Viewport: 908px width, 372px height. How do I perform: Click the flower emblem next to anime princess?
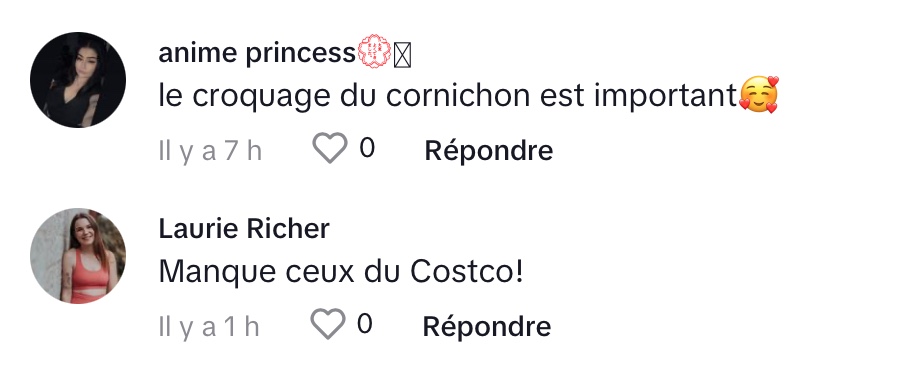[x=374, y=52]
